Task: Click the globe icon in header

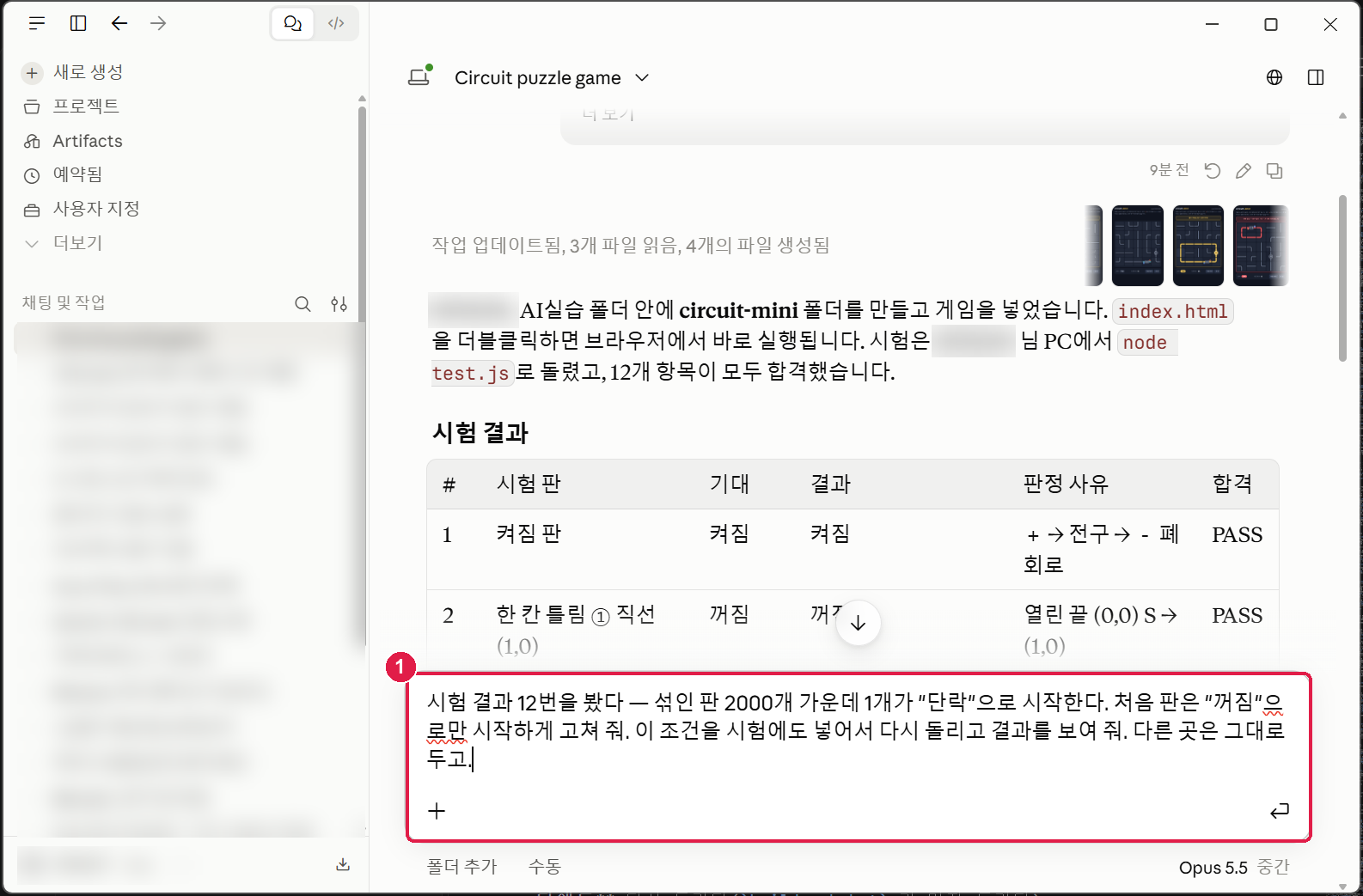Action: tap(1274, 77)
